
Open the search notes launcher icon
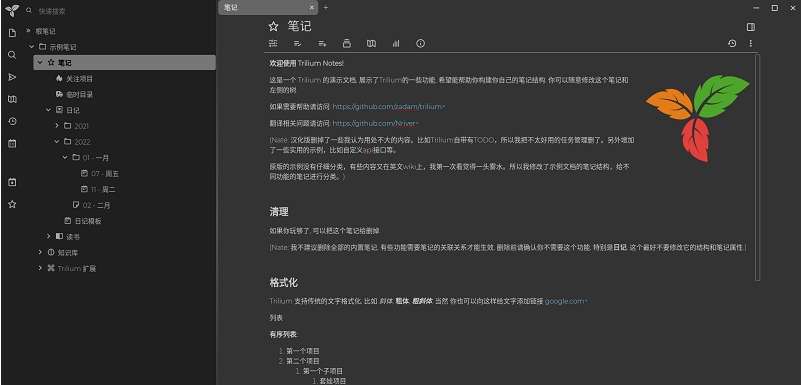(x=12, y=55)
